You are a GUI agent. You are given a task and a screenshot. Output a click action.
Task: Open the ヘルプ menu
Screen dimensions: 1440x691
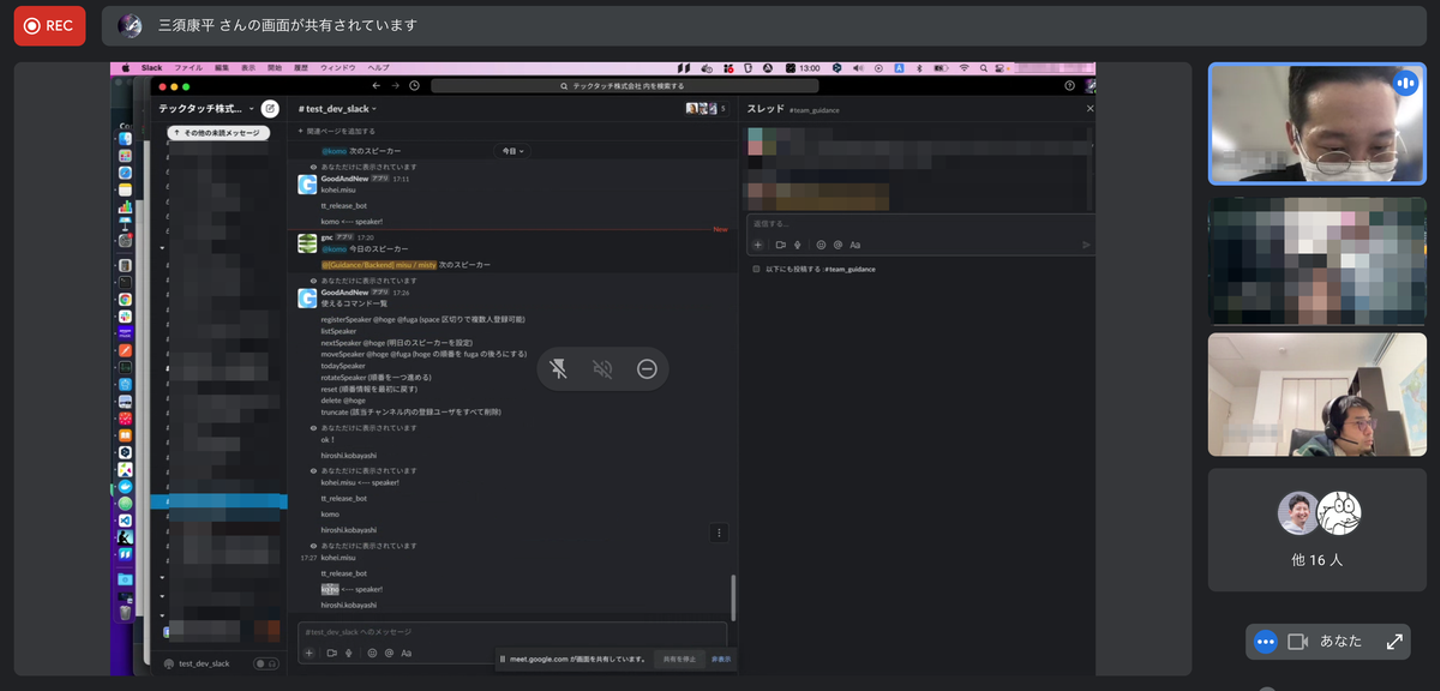click(x=379, y=68)
